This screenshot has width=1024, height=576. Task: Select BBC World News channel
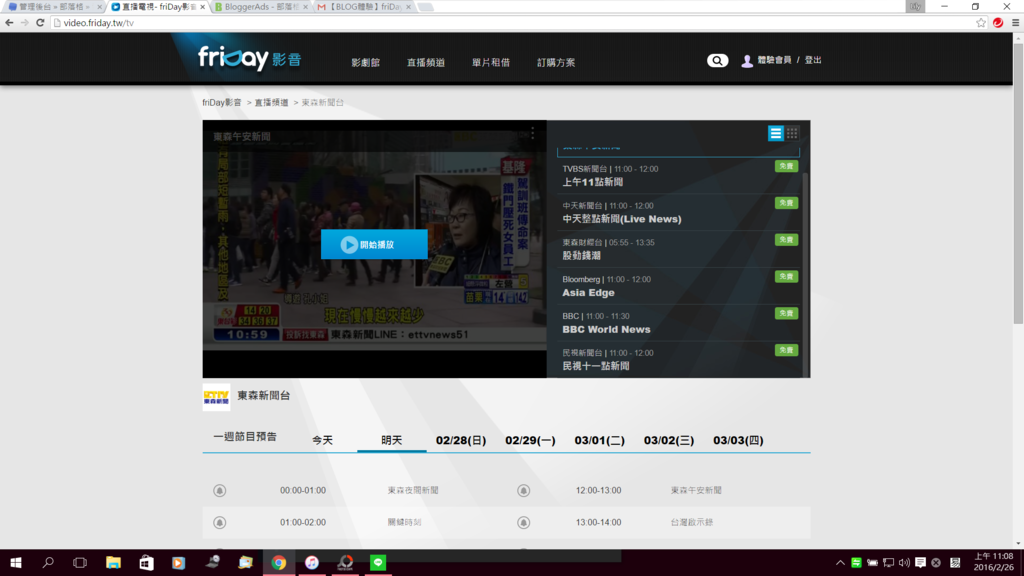(x=679, y=323)
